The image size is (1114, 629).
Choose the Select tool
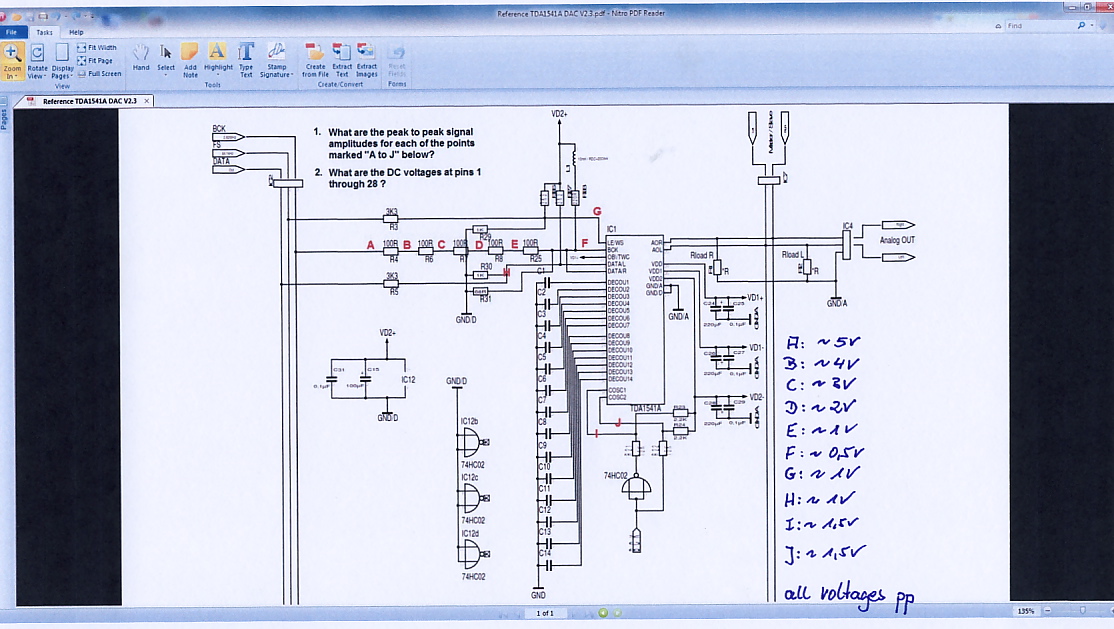[x=166, y=60]
